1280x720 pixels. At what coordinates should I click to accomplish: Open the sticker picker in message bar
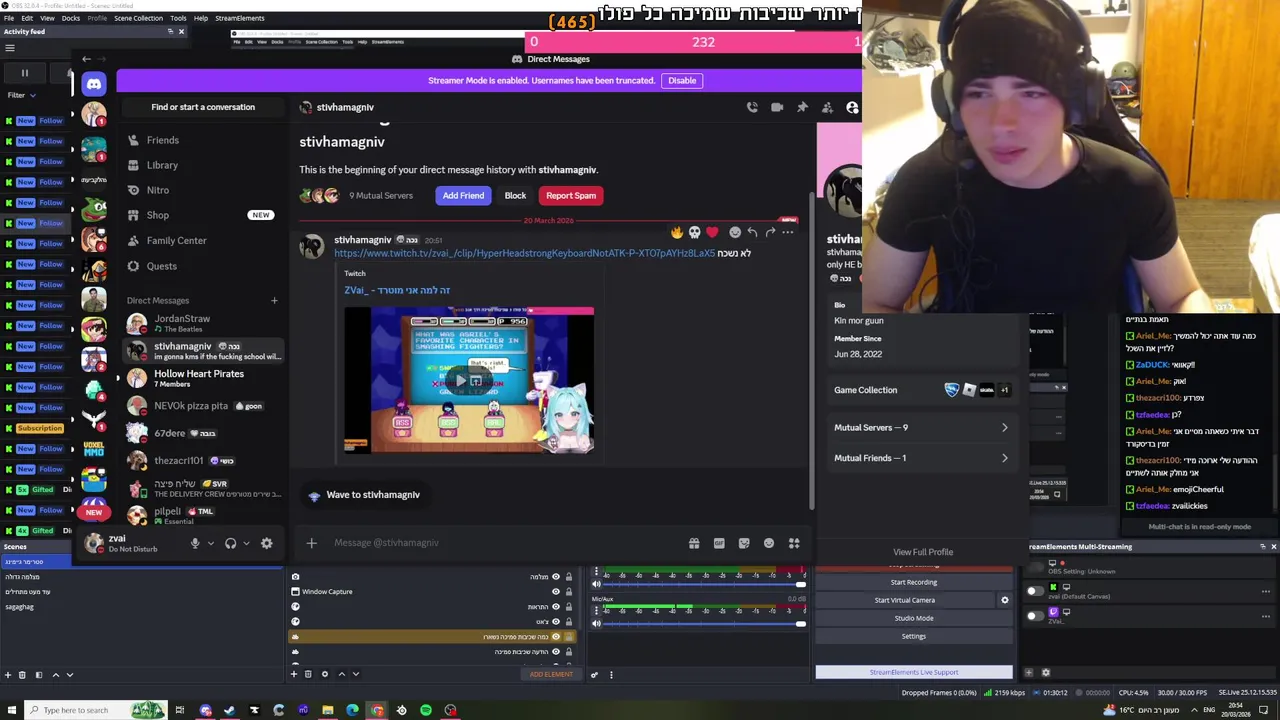click(x=744, y=543)
